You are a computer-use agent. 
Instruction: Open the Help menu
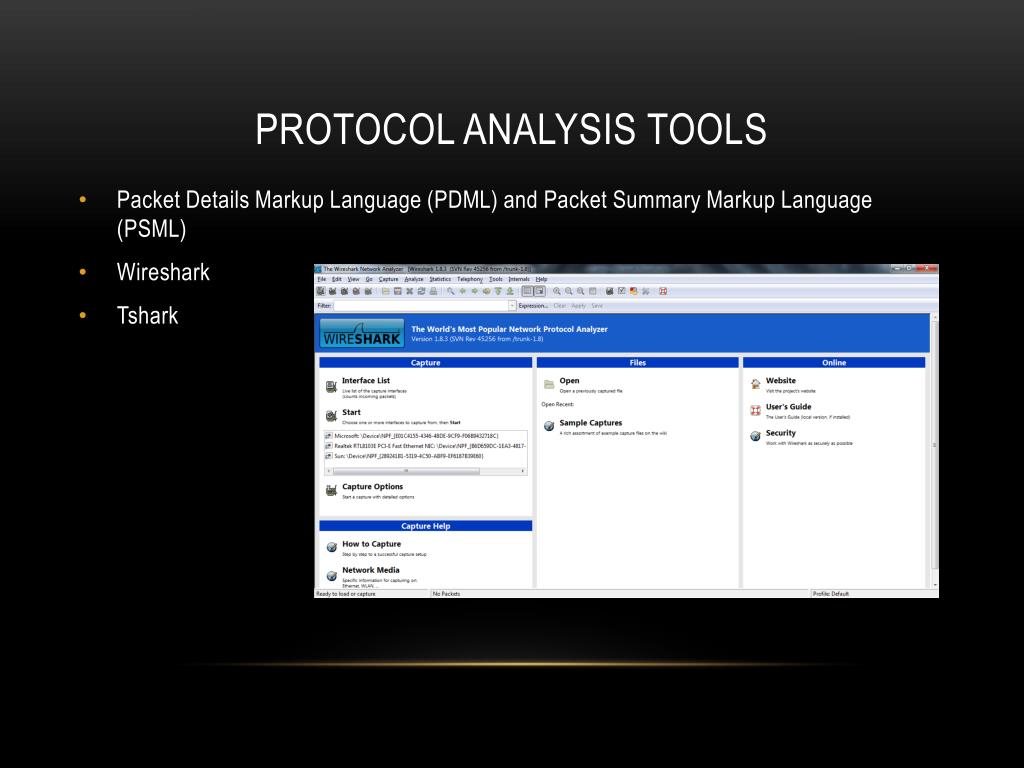(541, 279)
